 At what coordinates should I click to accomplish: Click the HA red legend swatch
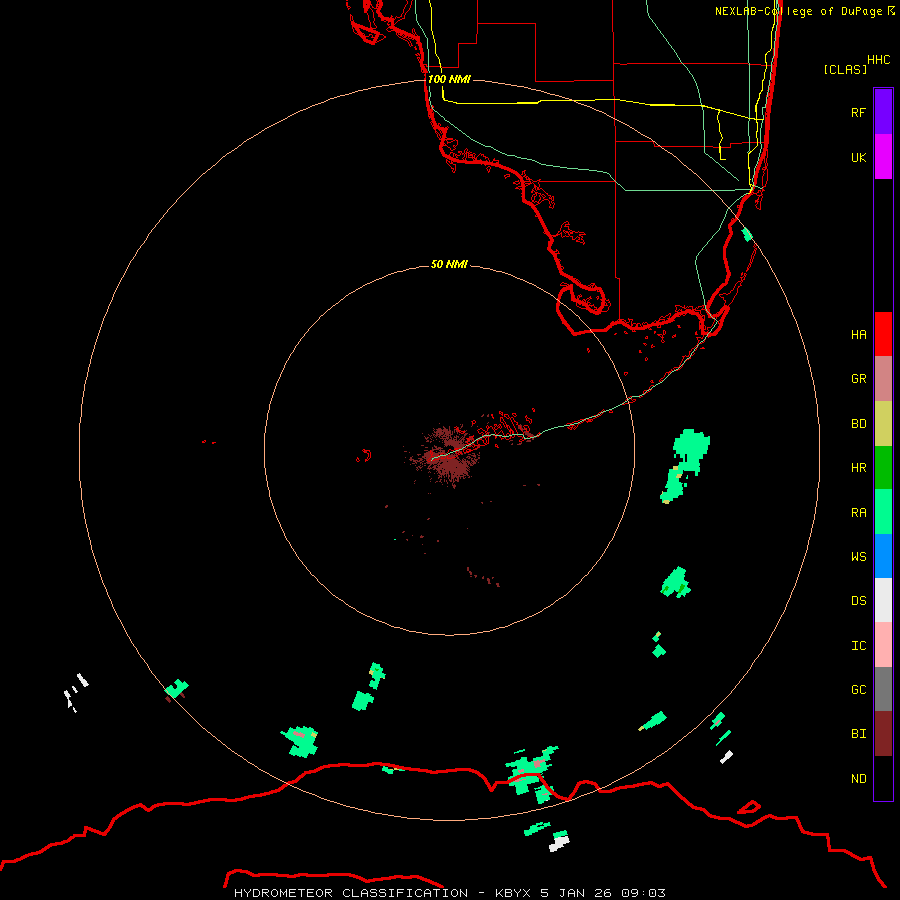[x=883, y=334]
